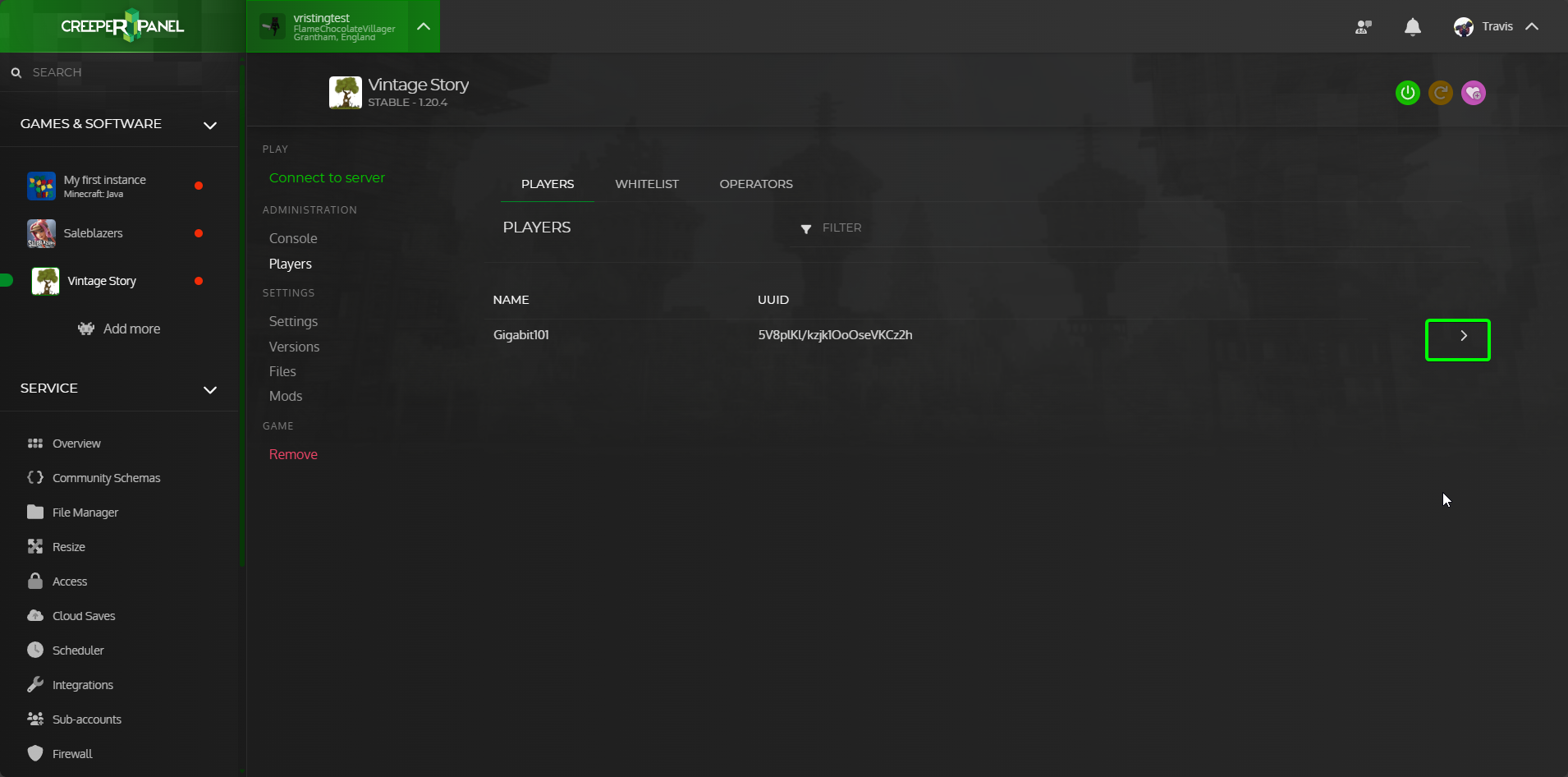Viewport: 1568px width, 777px height.
Task: Click the filter funnel icon
Action: 806,229
